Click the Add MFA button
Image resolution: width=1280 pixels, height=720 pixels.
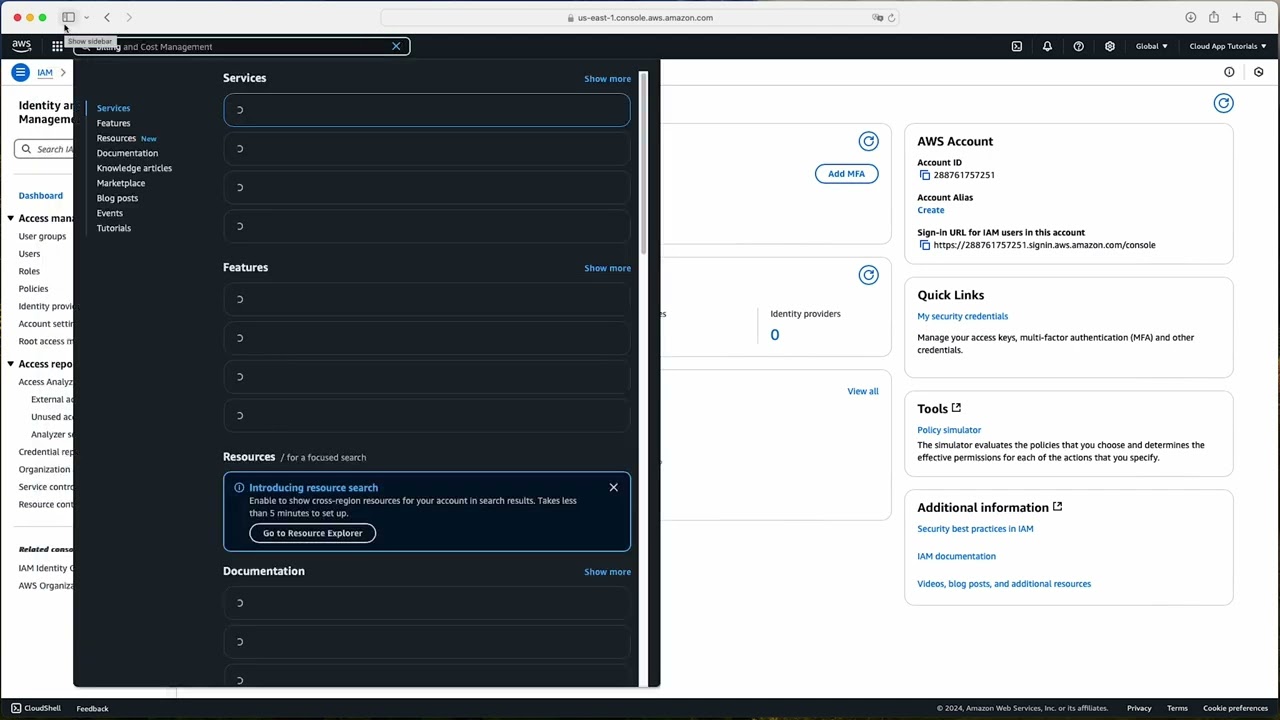pos(846,174)
